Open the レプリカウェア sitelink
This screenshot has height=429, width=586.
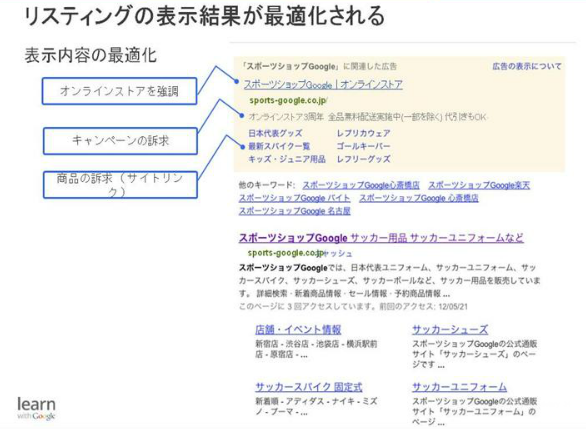coord(363,133)
